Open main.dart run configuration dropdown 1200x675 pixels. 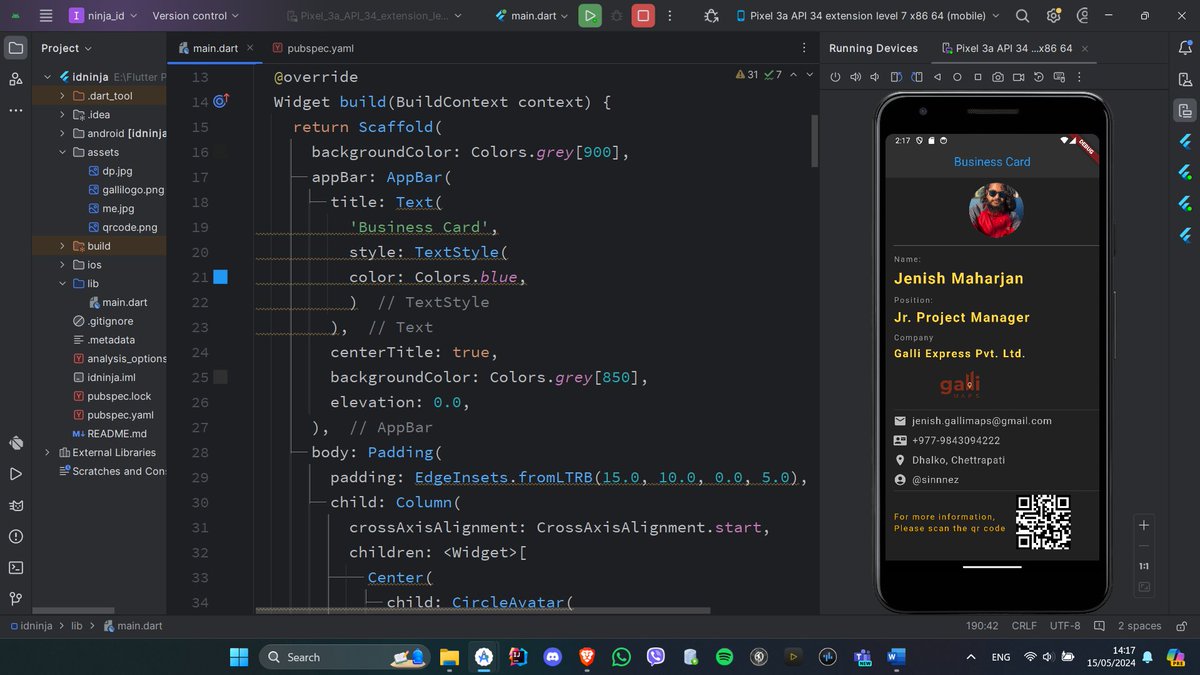click(x=533, y=16)
